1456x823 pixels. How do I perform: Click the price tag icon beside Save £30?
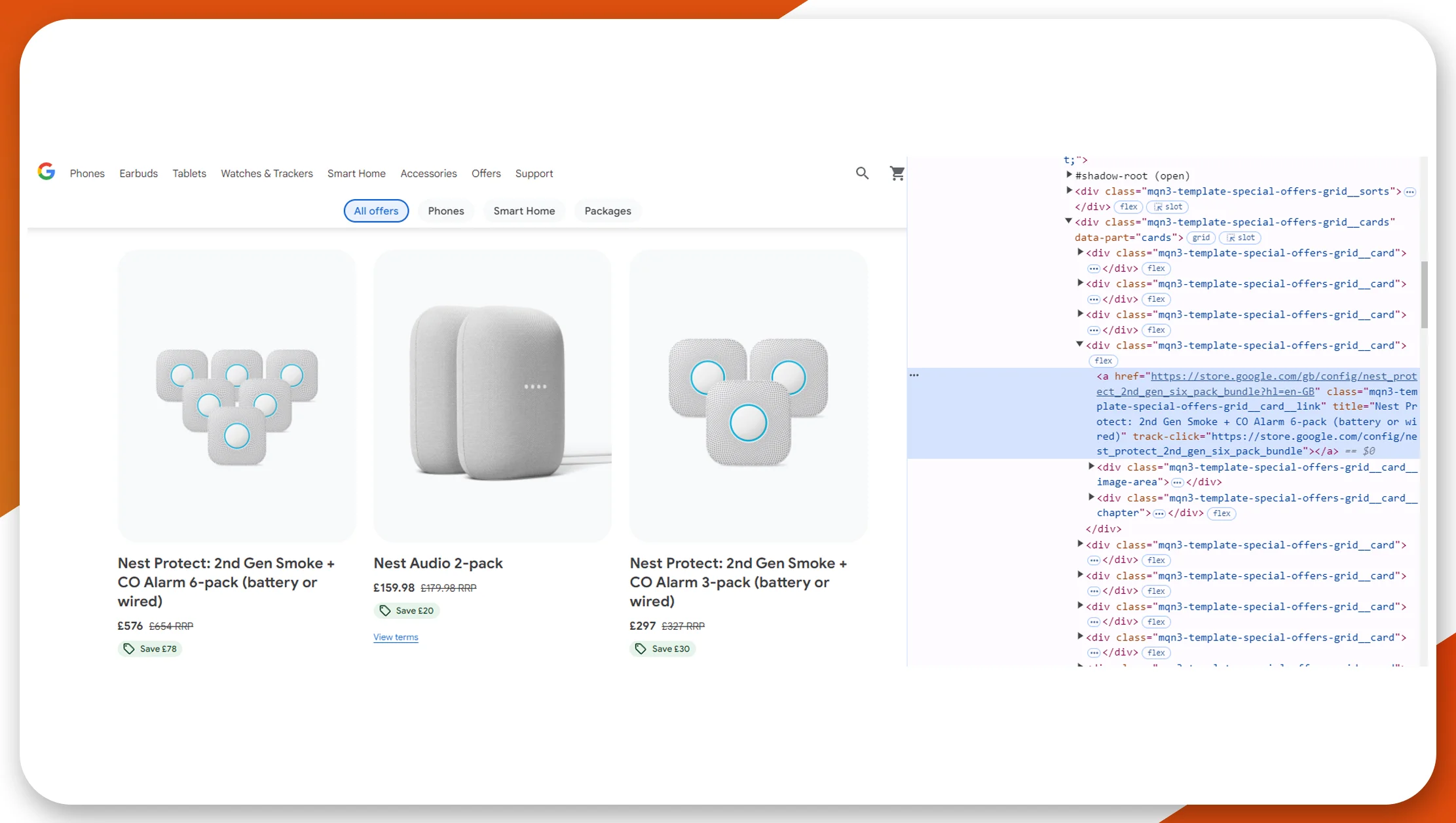pos(641,649)
